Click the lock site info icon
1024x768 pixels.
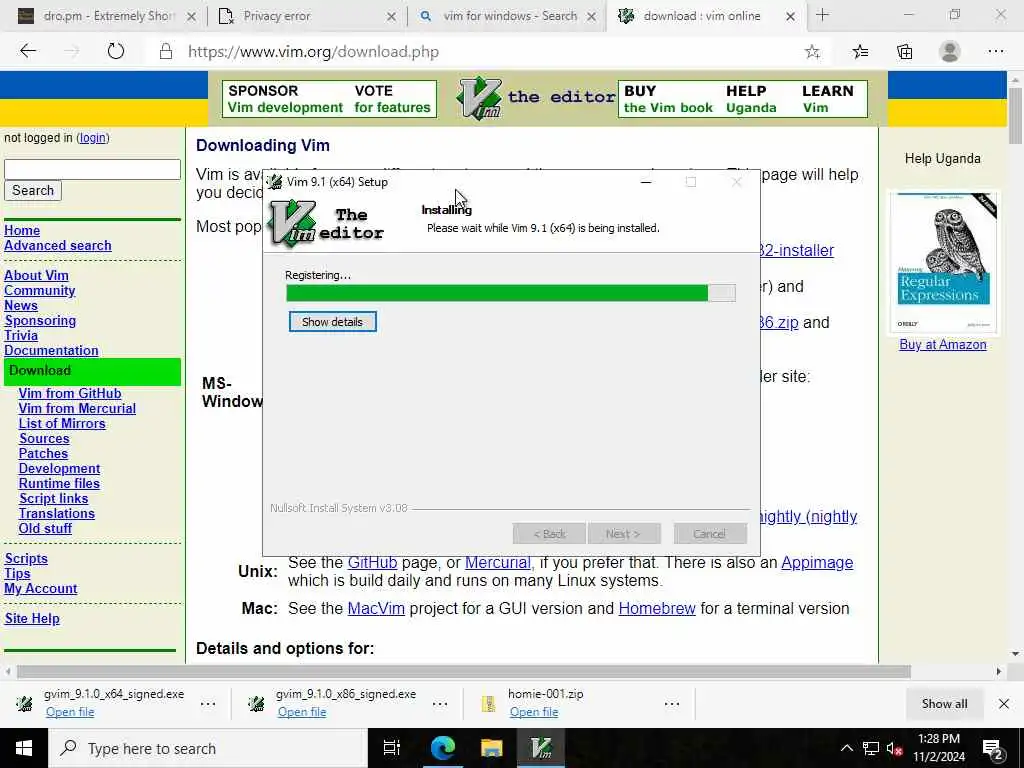click(166, 52)
